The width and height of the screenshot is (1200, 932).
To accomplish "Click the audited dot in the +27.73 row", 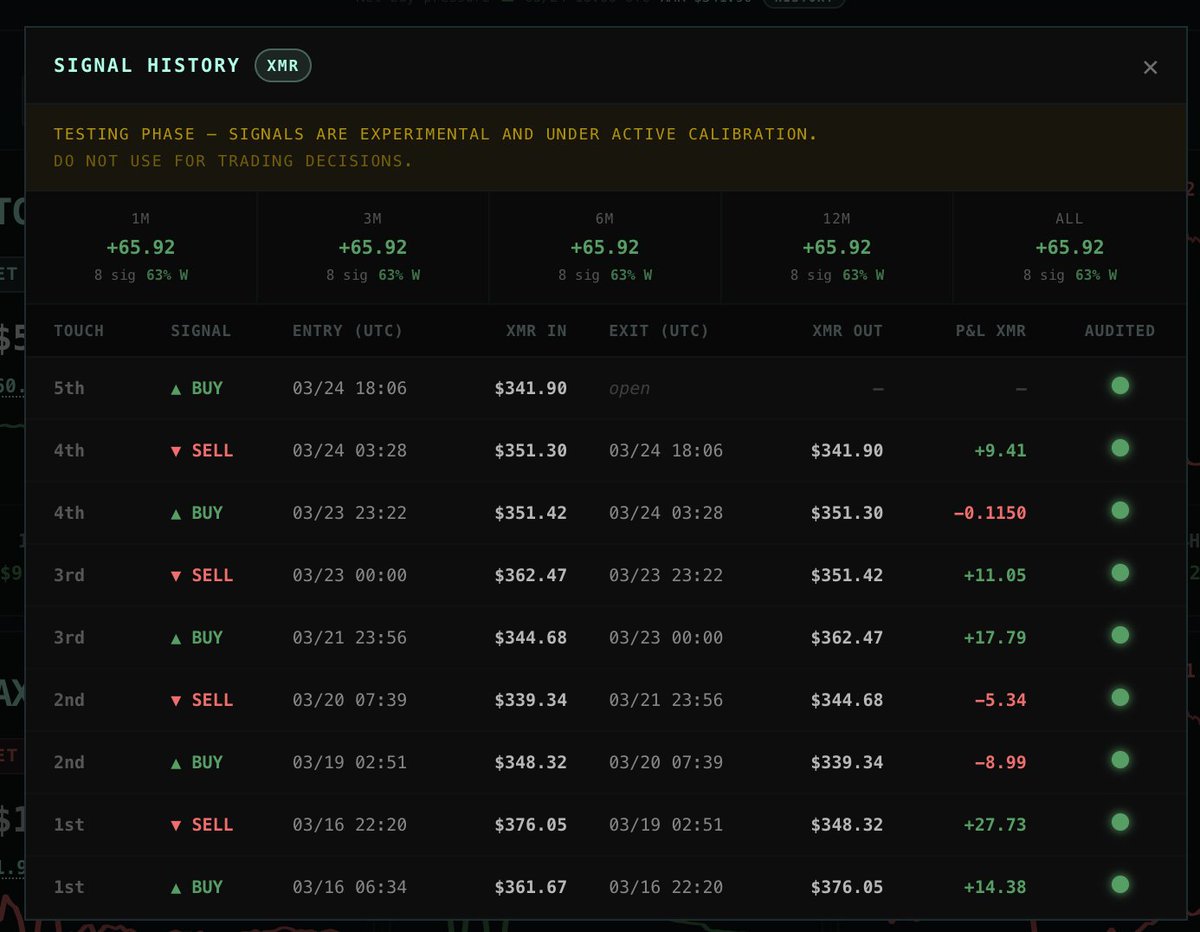I will 1120,822.
